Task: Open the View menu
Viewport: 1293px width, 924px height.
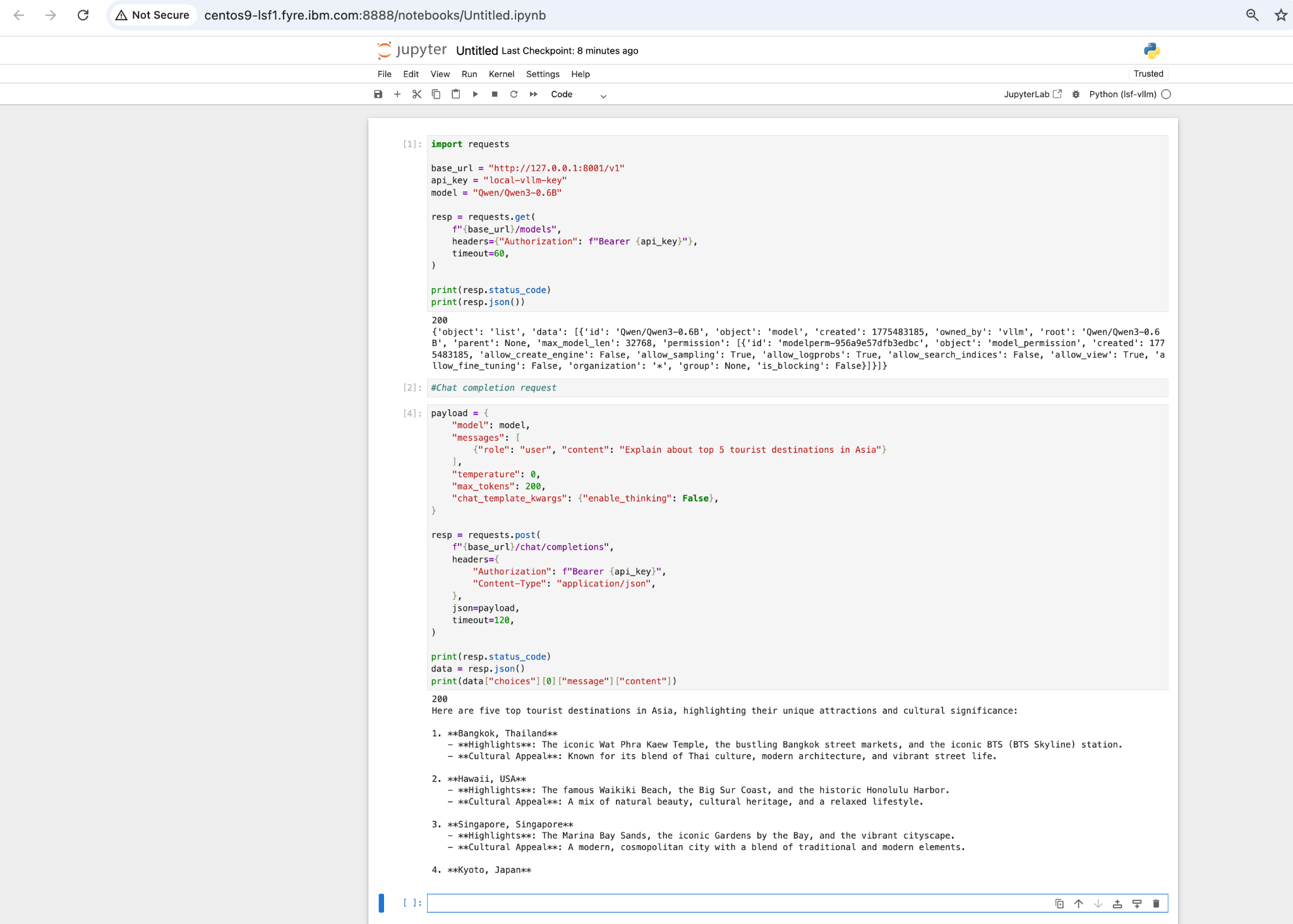Action: [x=440, y=74]
